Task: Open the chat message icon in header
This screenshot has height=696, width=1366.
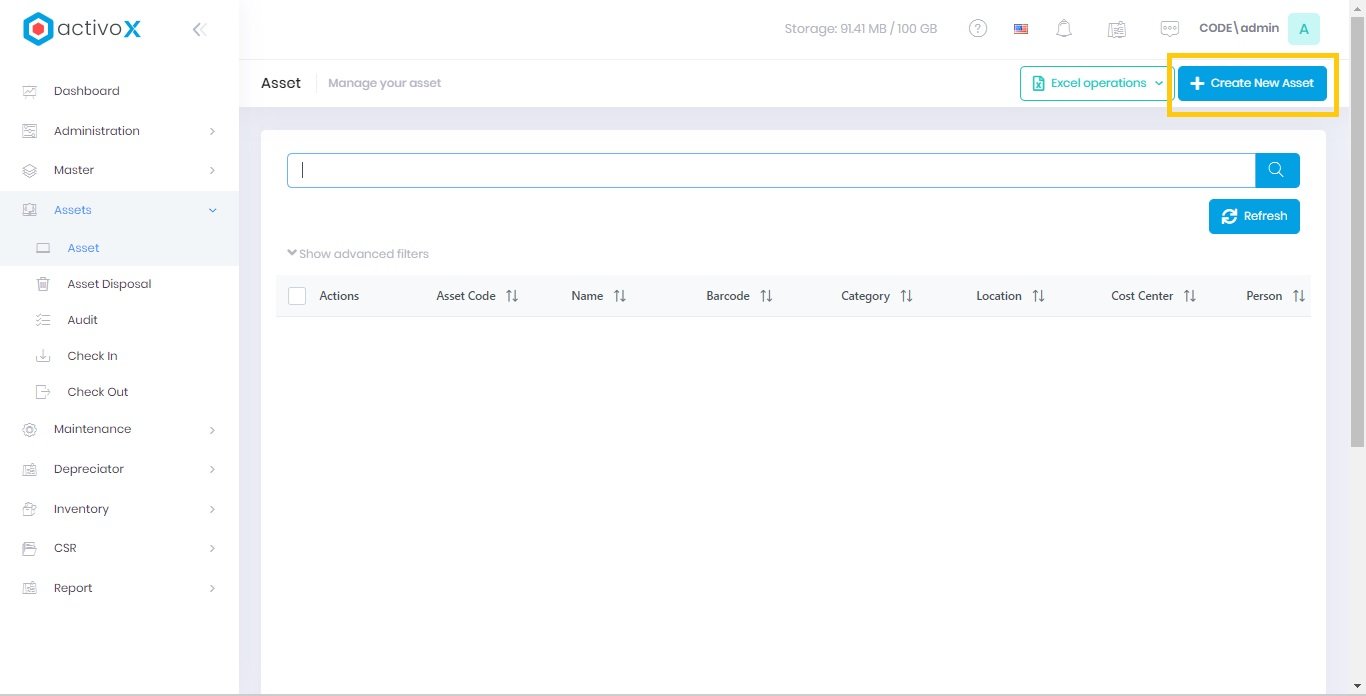Action: tap(1169, 29)
